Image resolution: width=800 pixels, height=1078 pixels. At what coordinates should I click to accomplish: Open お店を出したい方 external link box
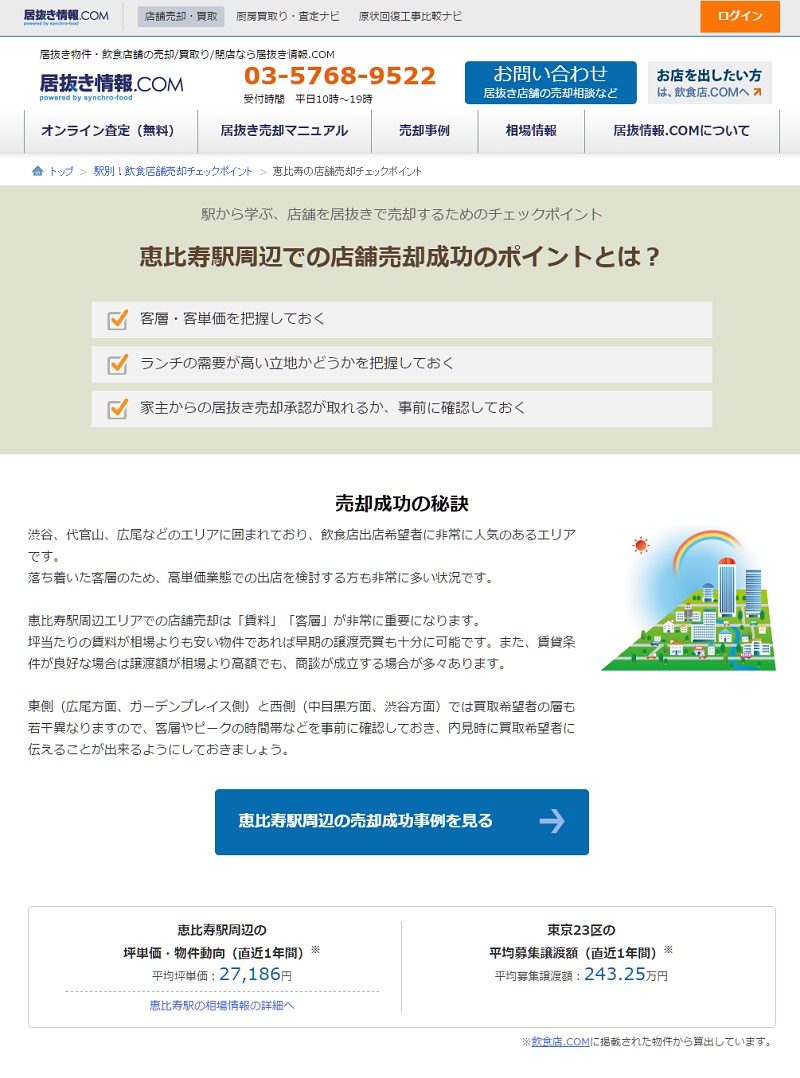coord(709,82)
